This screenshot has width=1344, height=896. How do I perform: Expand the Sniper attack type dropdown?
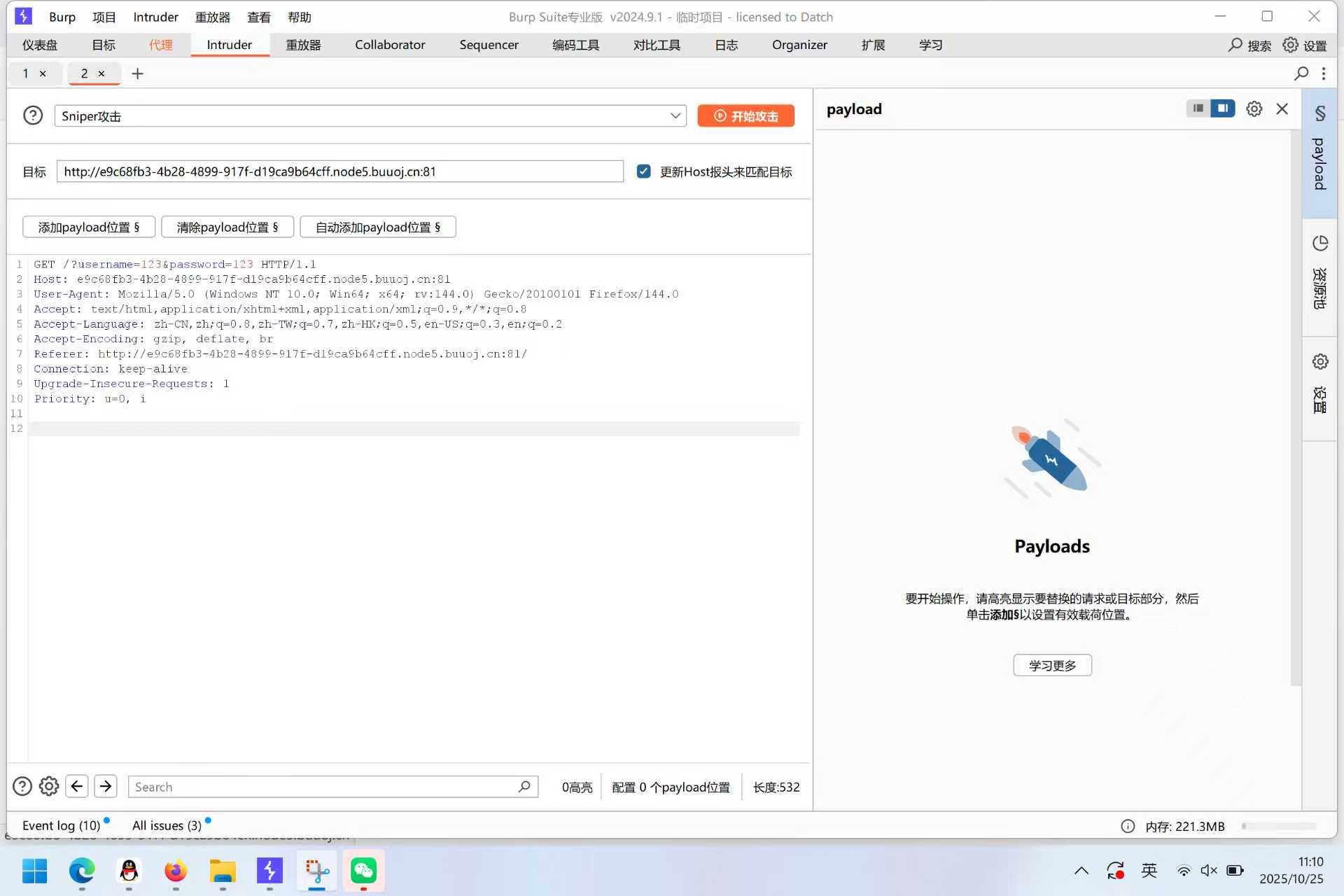675,115
